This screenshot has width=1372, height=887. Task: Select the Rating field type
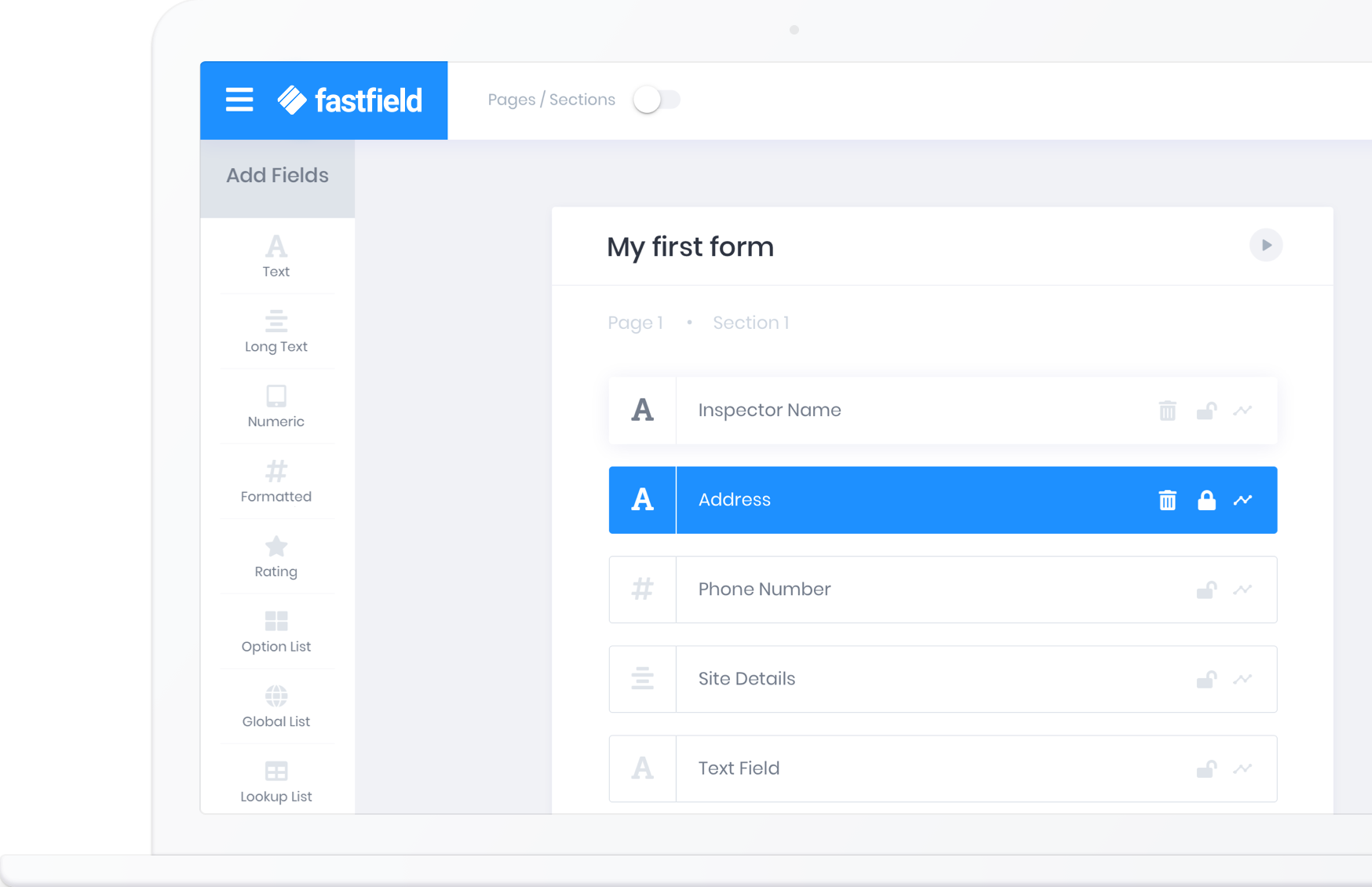point(275,557)
